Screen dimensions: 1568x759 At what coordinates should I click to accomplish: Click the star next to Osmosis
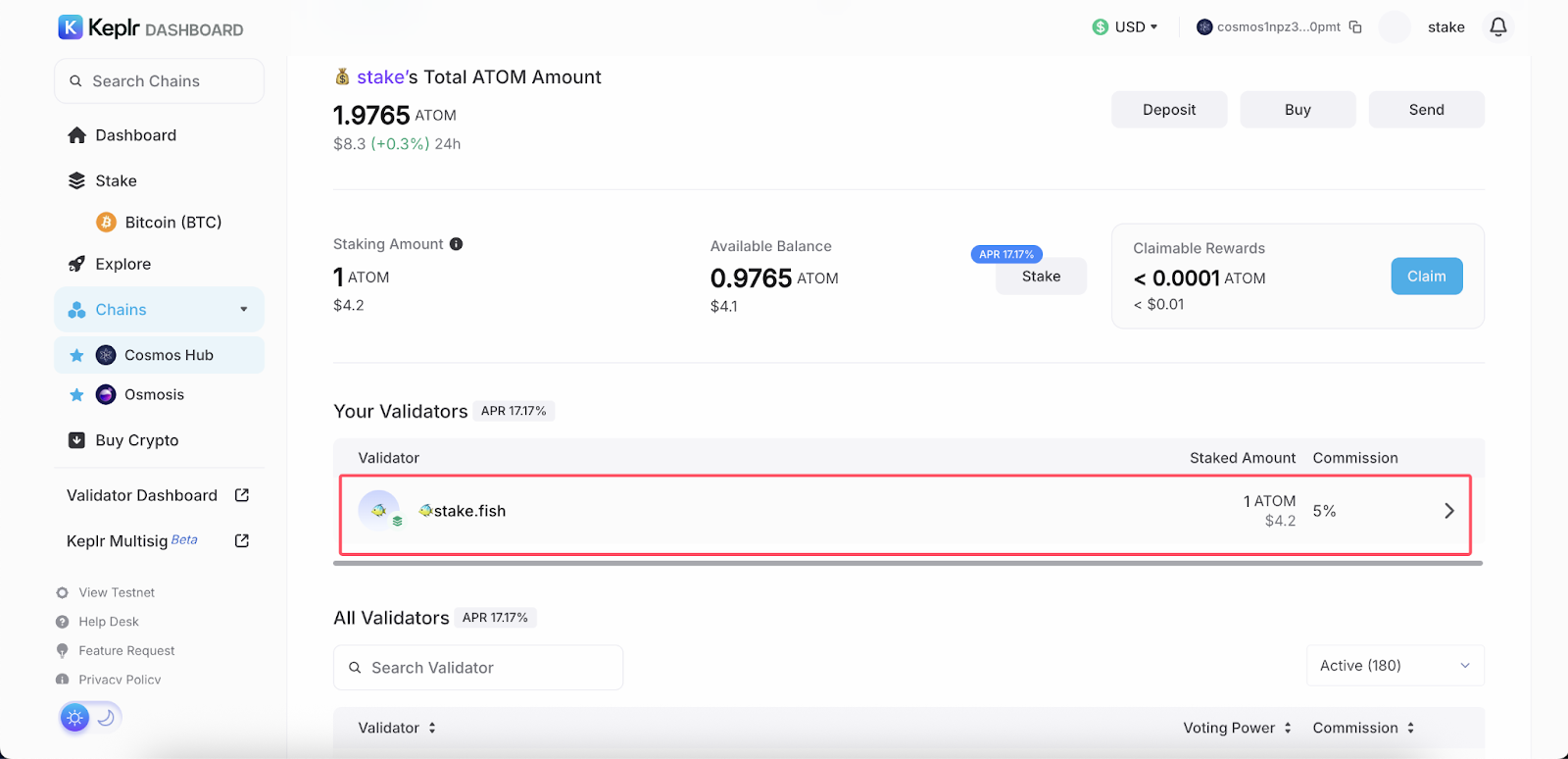click(76, 395)
